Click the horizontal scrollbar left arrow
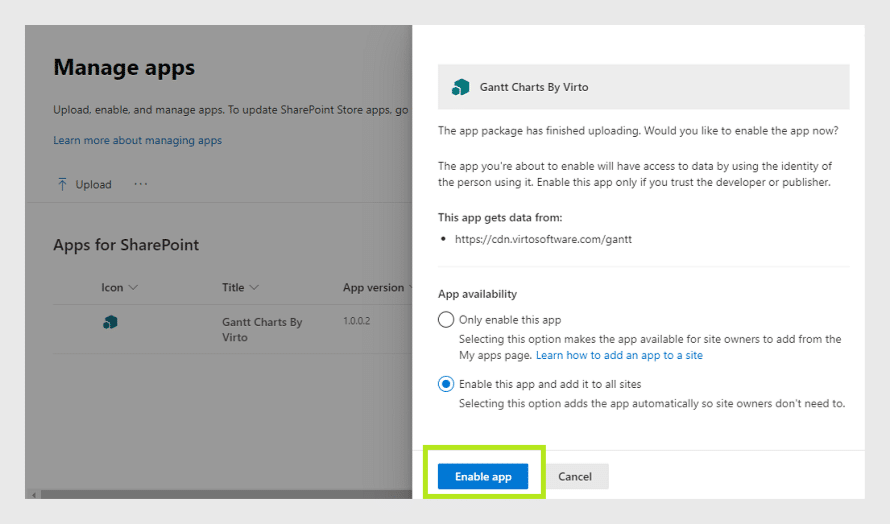This screenshot has height=524, width=890. [34, 495]
